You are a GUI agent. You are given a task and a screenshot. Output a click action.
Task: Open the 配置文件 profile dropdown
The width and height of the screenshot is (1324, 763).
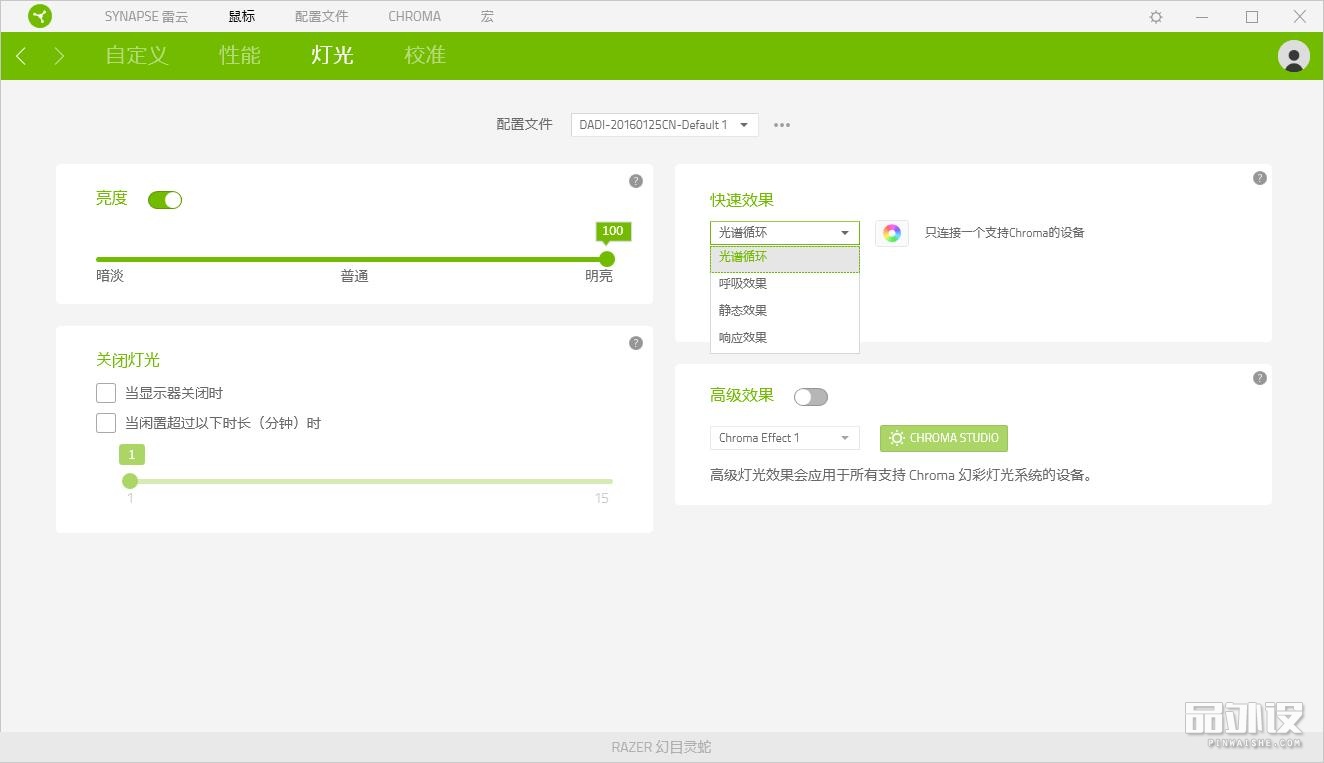(x=664, y=125)
